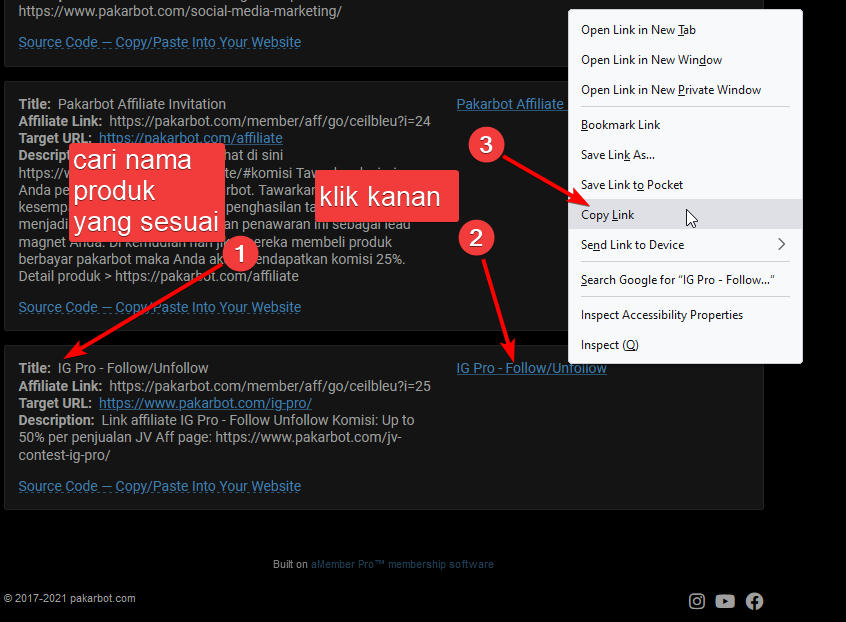Expand the Send Link to Device submenu arrow
The image size is (846, 622).
pyautogui.click(x=781, y=244)
